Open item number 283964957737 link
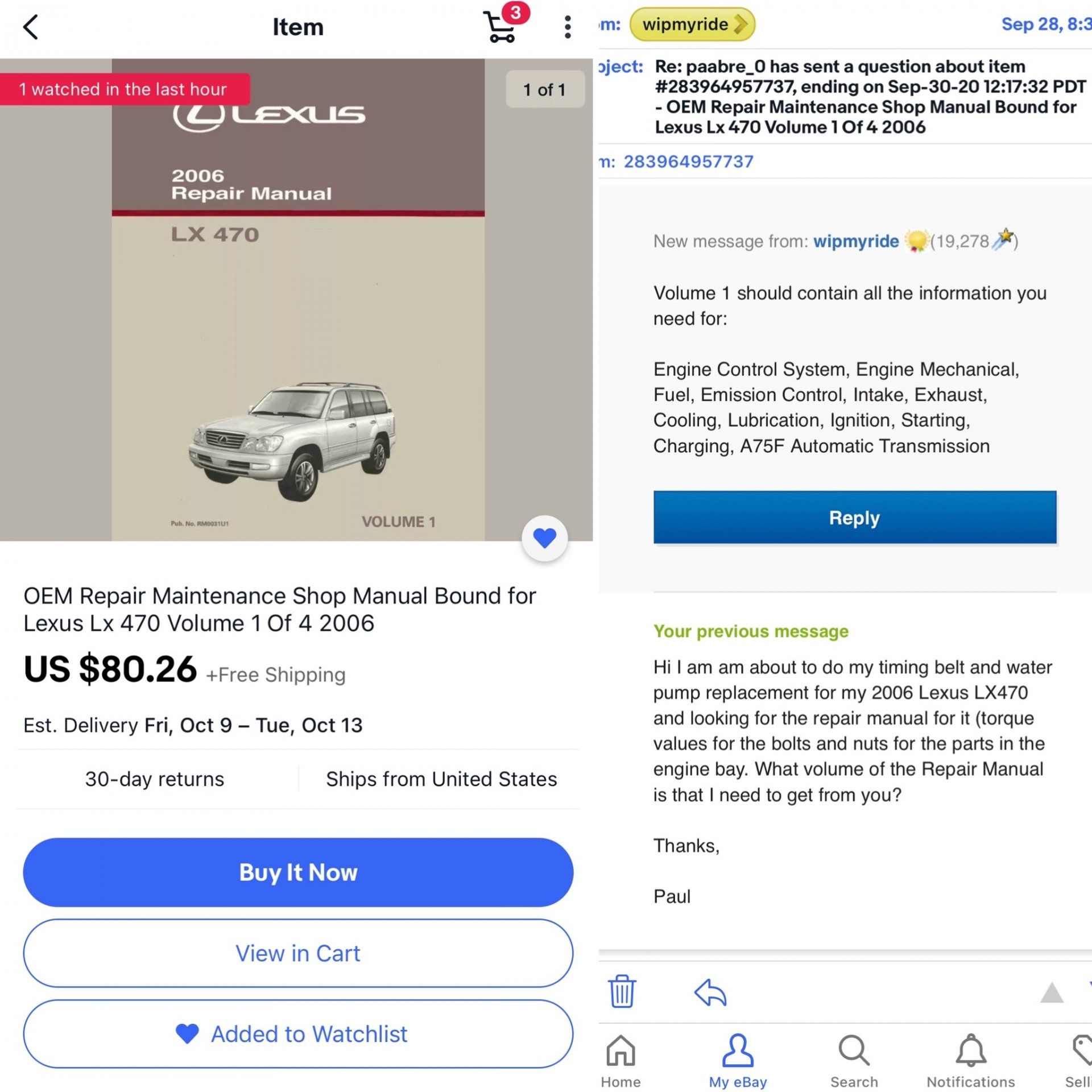The width and height of the screenshot is (1092, 1092). [688, 162]
